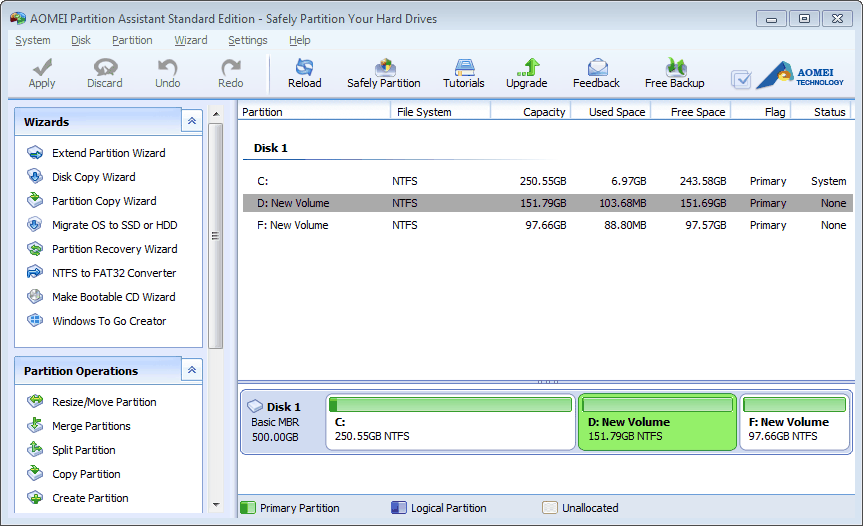
Task: Sort by the Status column header
Action: pos(821,112)
